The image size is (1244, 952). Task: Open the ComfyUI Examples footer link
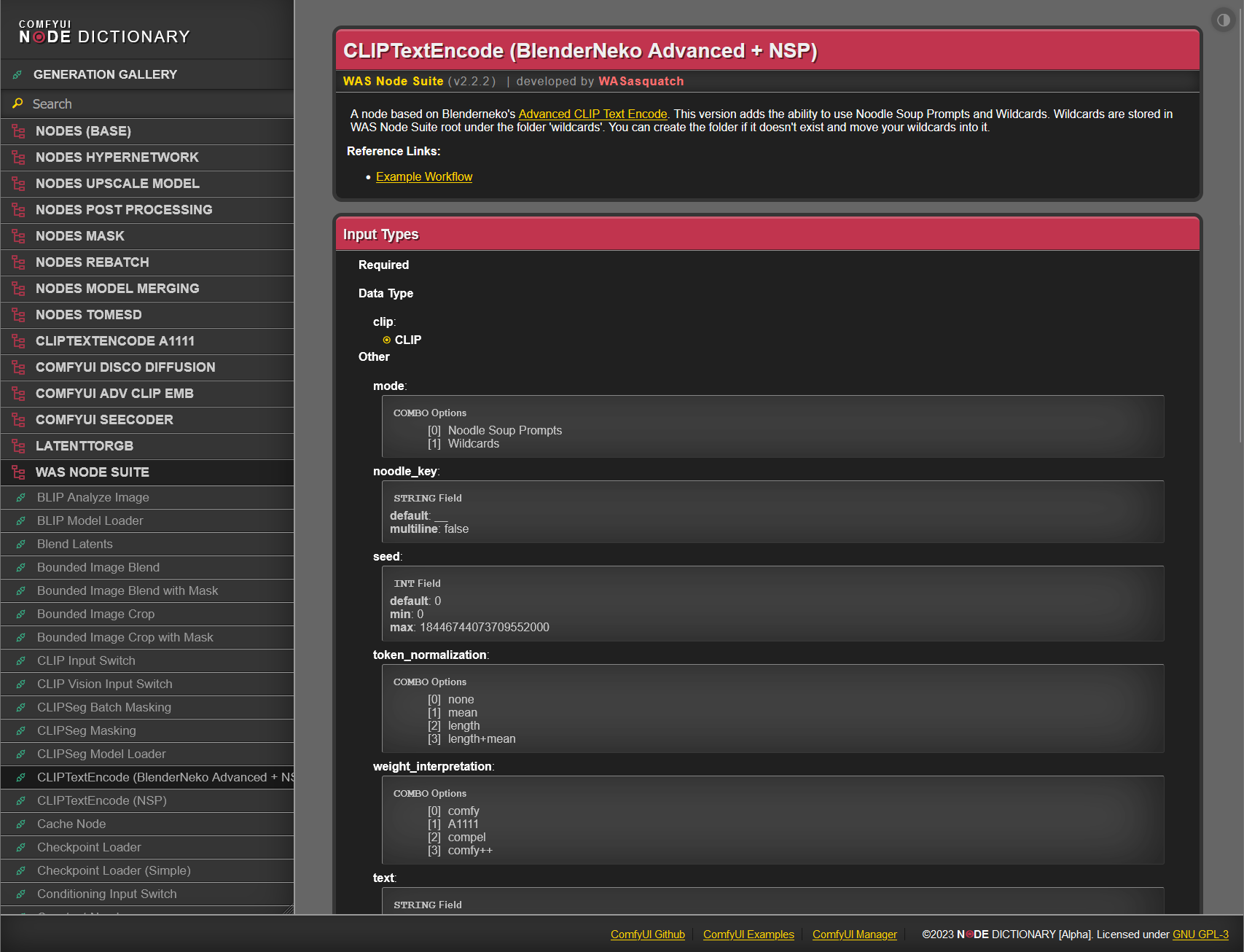748,935
